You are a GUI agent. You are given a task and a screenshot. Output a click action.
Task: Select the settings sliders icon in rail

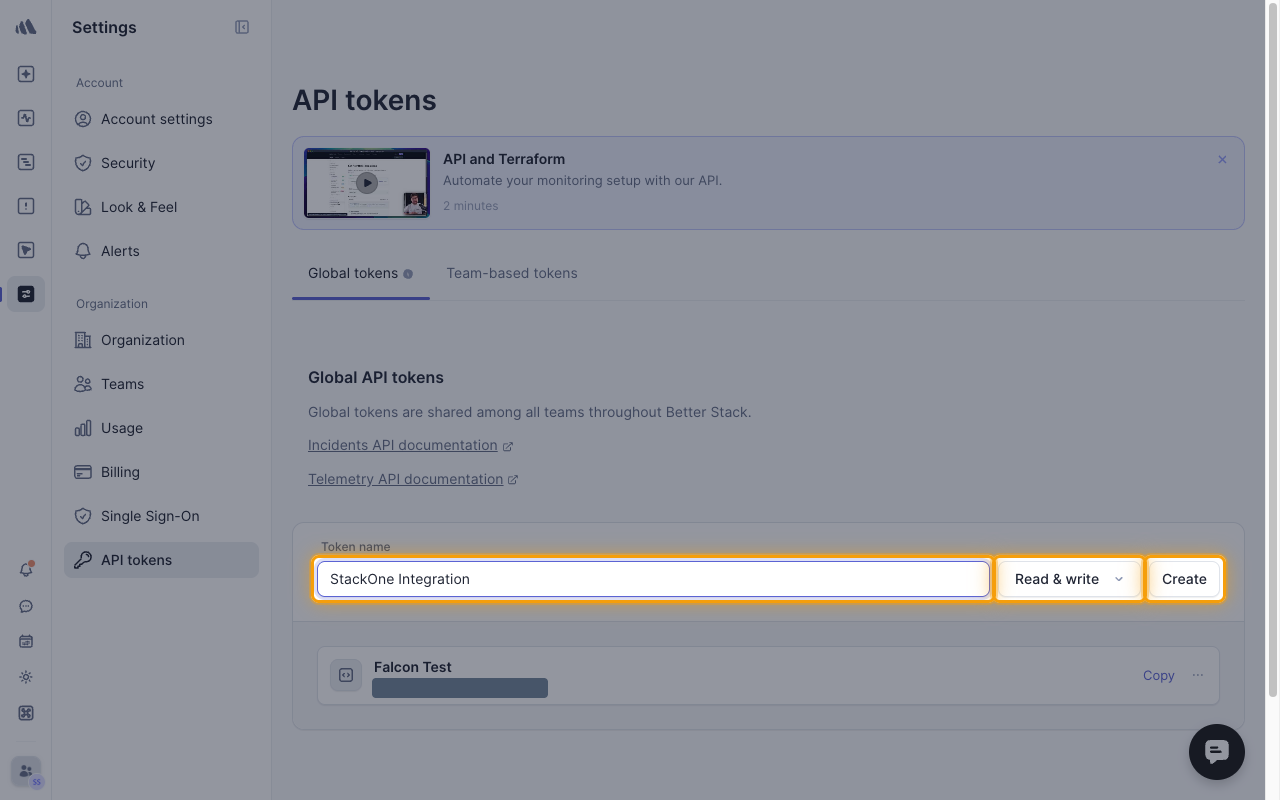click(26, 294)
